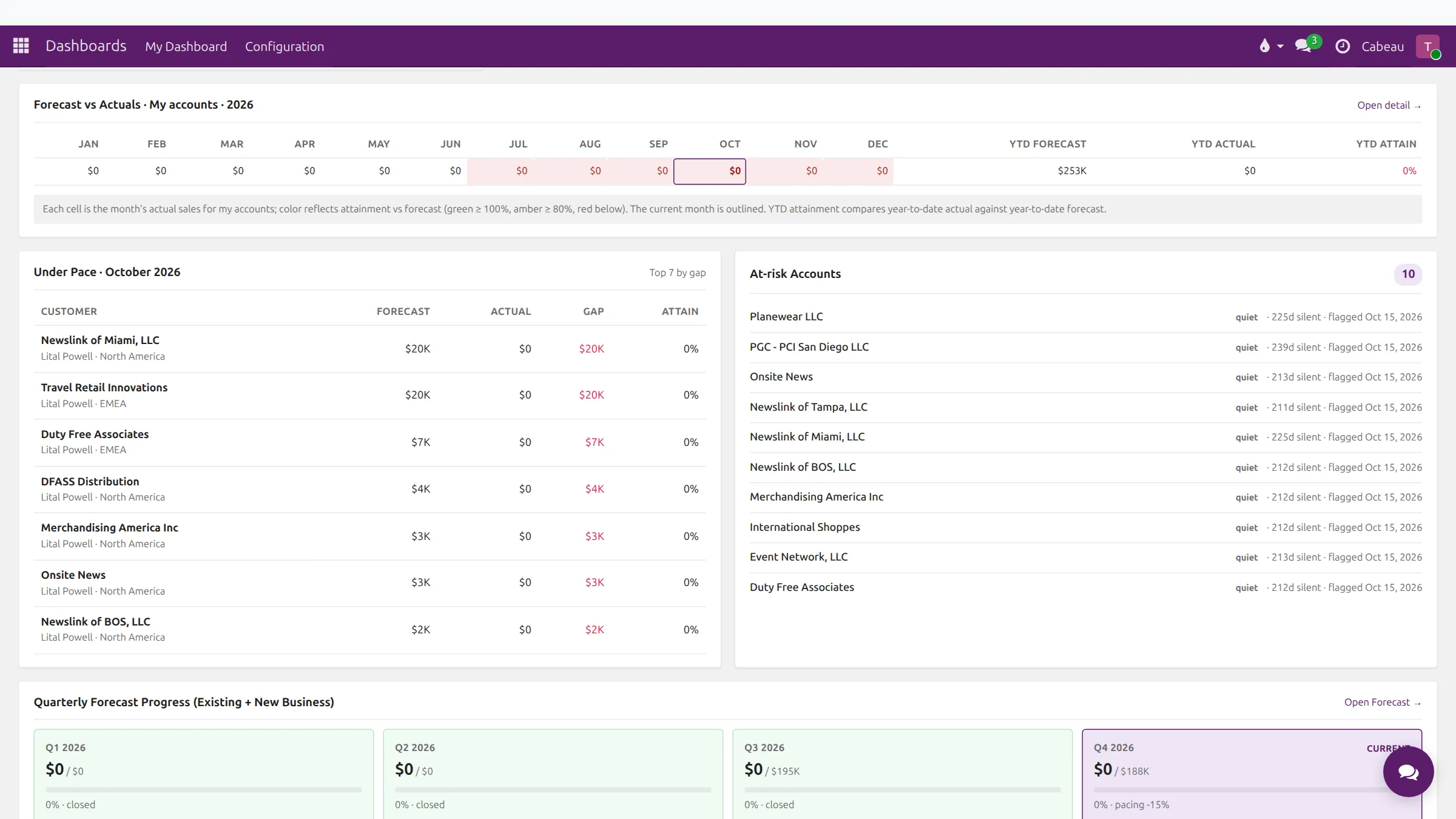Follow the Open Forecast link
The width and height of the screenshot is (1456, 819).
(x=1383, y=702)
